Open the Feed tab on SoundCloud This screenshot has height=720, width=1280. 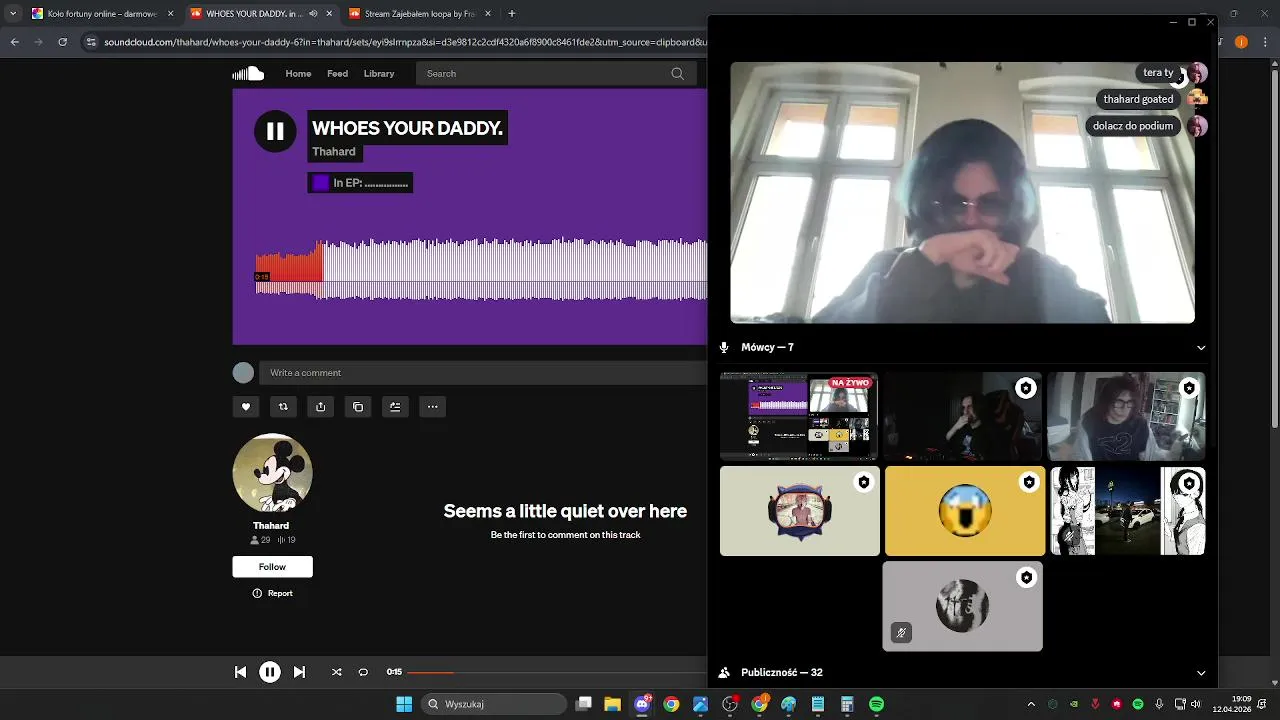click(x=338, y=73)
